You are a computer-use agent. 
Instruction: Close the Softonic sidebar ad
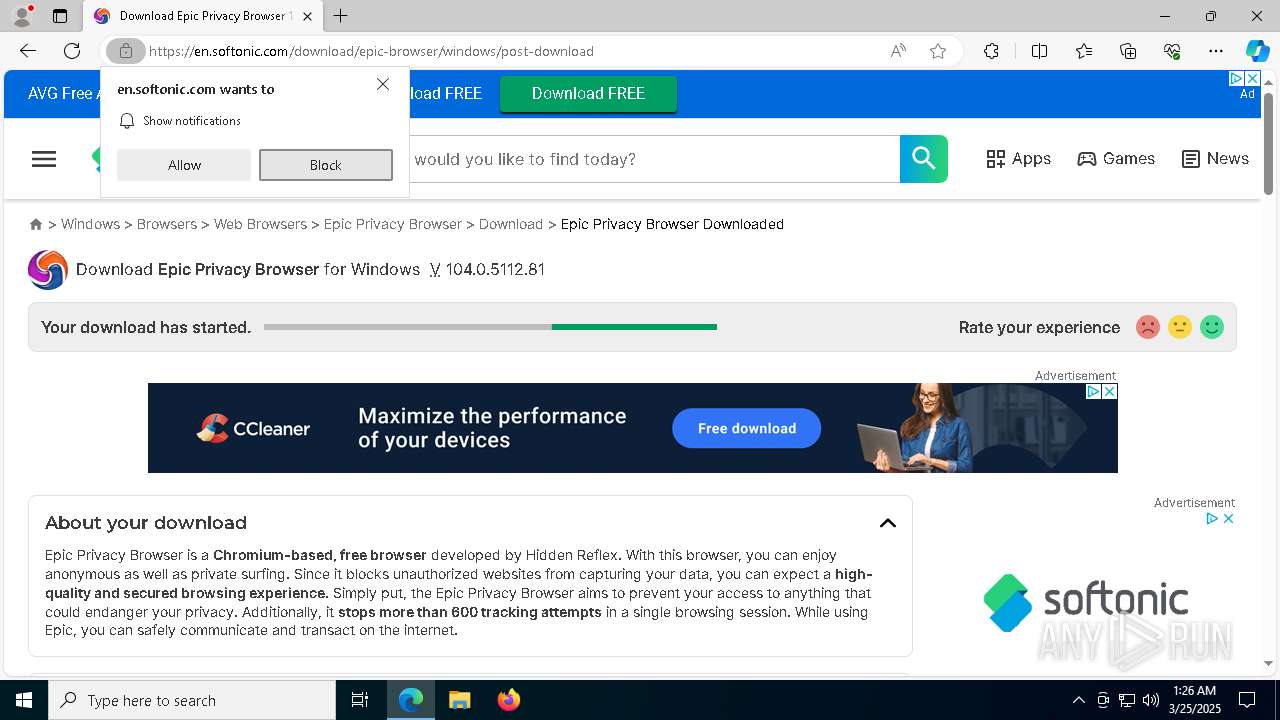pyautogui.click(x=1229, y=518)
